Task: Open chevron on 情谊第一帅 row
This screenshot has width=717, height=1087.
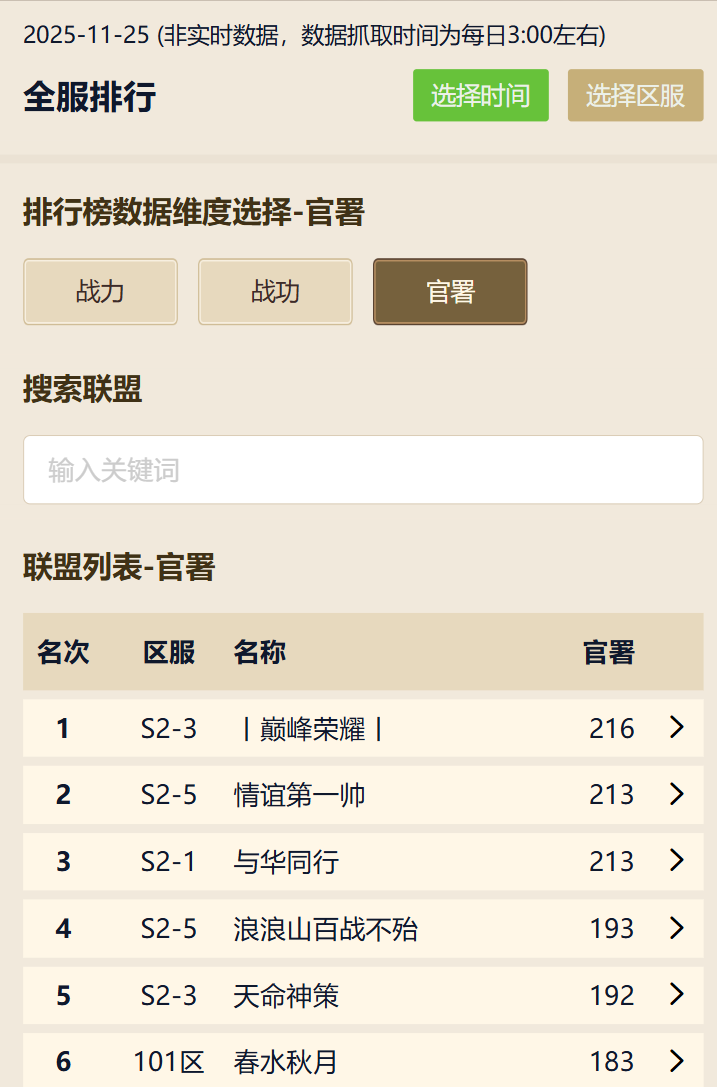Action: point(677,795)
